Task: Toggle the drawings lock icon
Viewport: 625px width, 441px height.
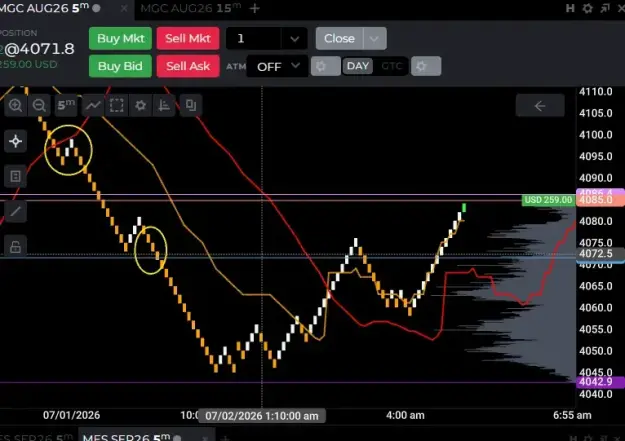Action: tap(16, 246)
